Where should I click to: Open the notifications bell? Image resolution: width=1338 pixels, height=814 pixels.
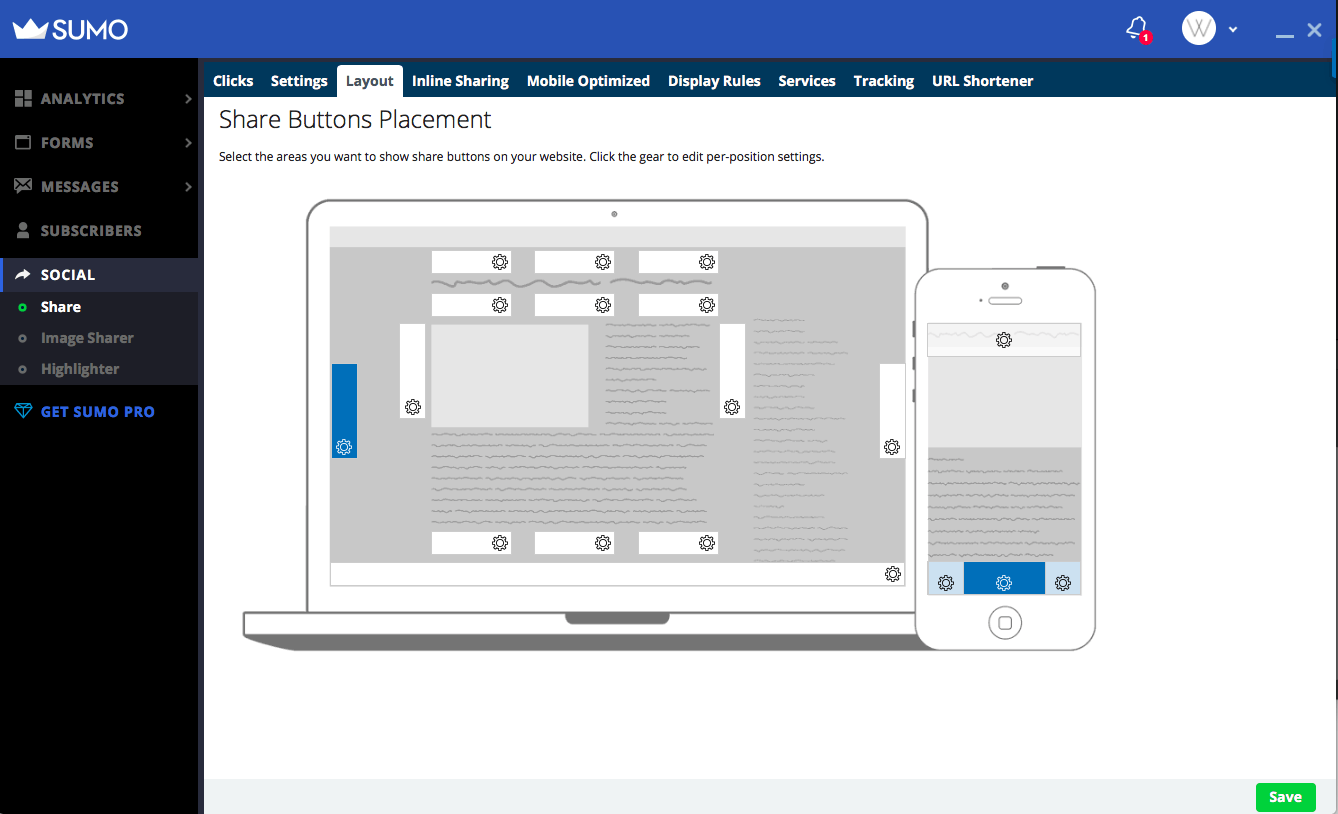click(1137, 28)
